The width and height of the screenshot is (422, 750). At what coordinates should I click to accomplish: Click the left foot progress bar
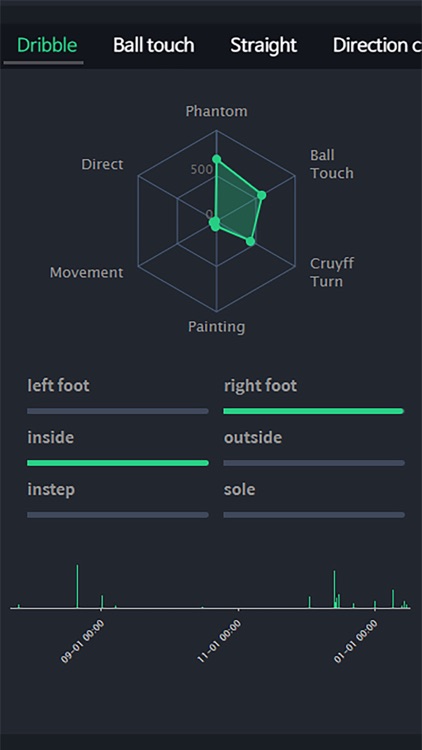118,411
